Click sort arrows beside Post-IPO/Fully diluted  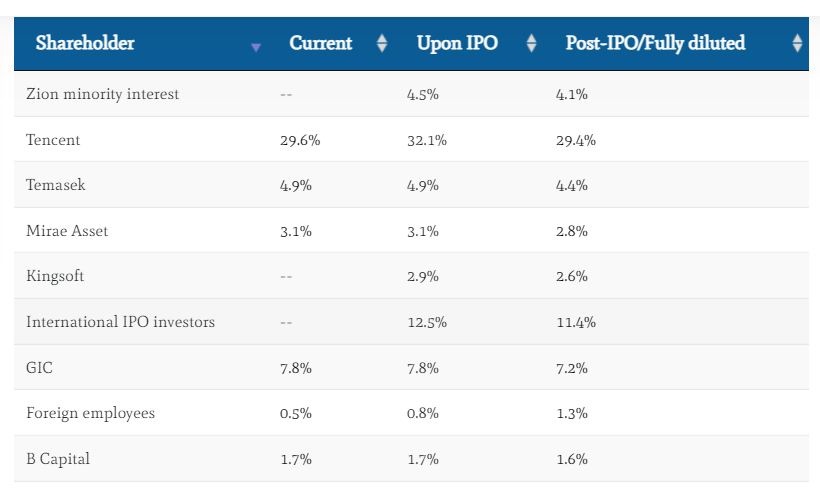797,43
